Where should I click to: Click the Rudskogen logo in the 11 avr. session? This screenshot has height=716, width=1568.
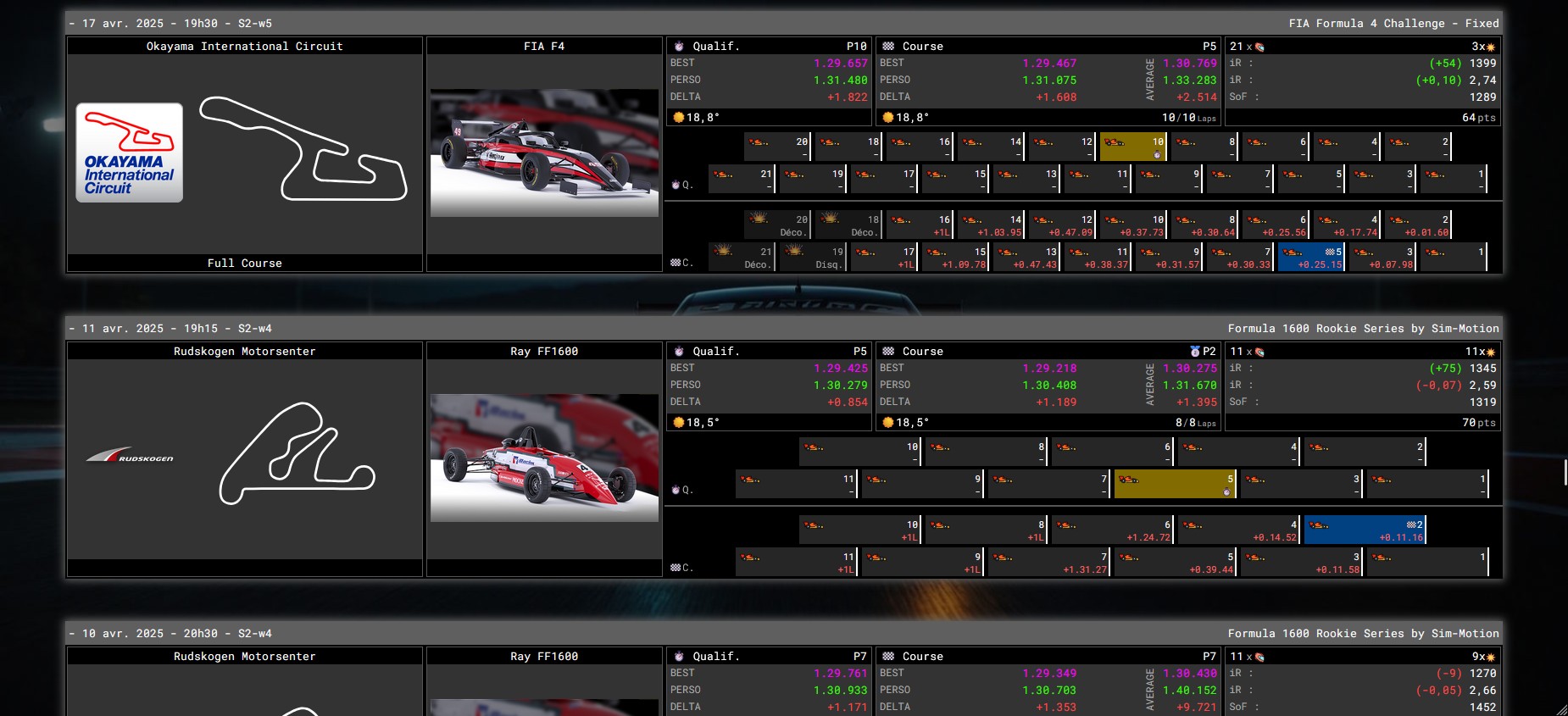[130, 456]
